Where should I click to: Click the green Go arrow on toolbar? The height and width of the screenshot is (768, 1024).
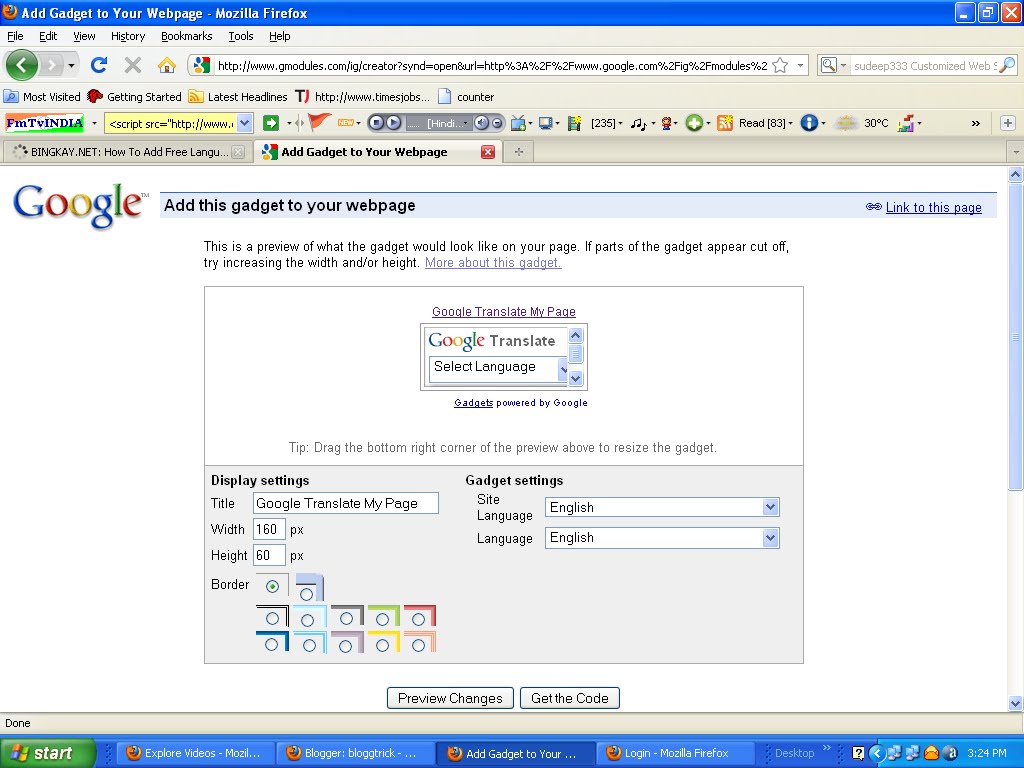(270, 123)
